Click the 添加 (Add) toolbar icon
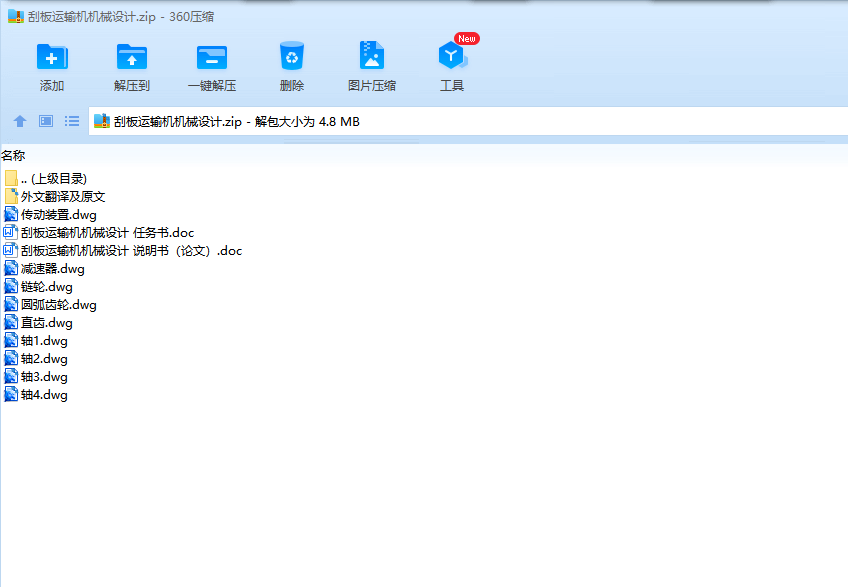Screen dimensions: 848x587 (52, 56)
